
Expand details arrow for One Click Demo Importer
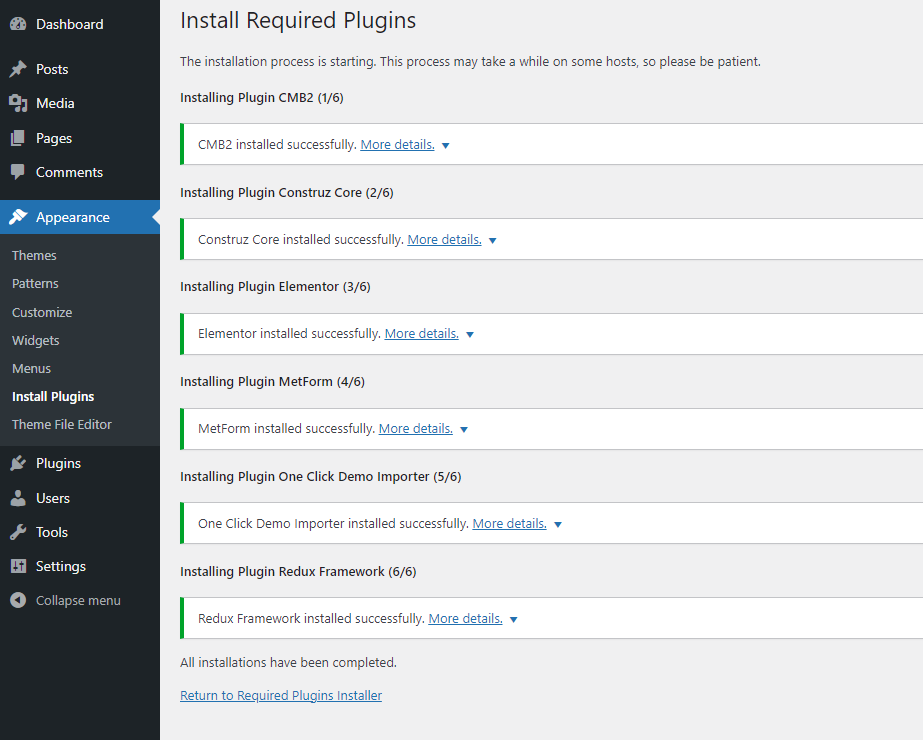[x=558, y=524]
